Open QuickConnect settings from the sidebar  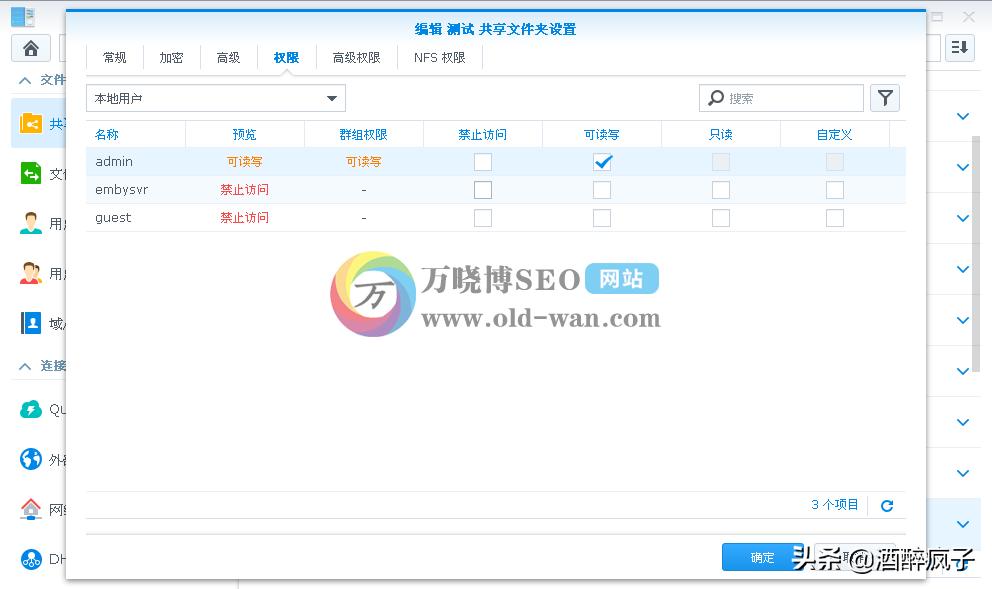tap(28, 410)
